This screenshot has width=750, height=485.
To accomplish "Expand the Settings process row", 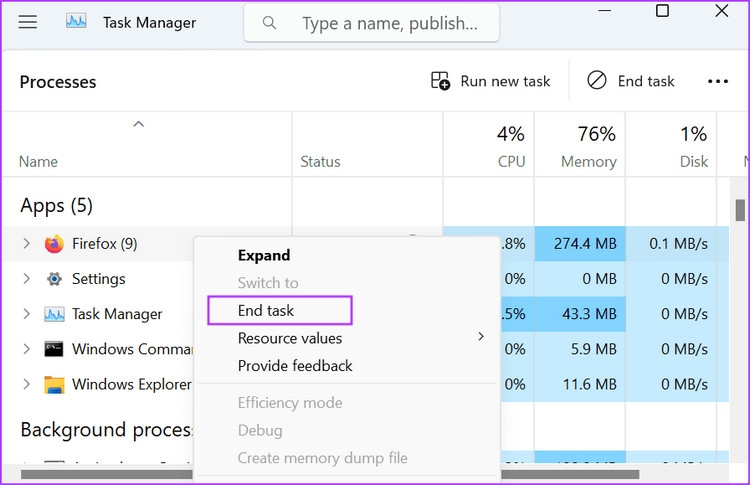I will [x=27, y=279].
